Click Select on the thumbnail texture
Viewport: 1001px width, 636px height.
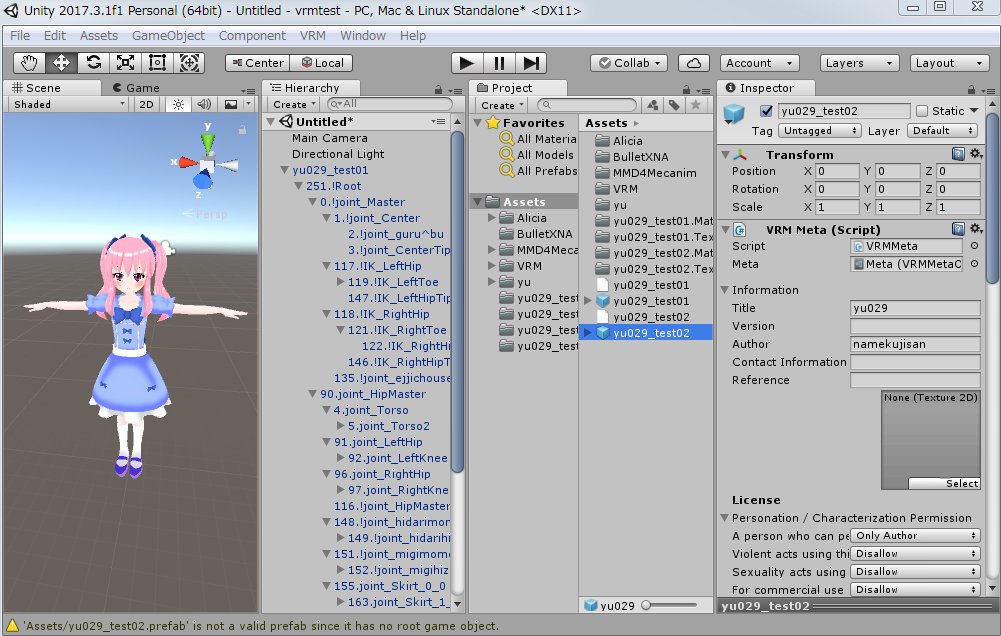click(944, 483)
